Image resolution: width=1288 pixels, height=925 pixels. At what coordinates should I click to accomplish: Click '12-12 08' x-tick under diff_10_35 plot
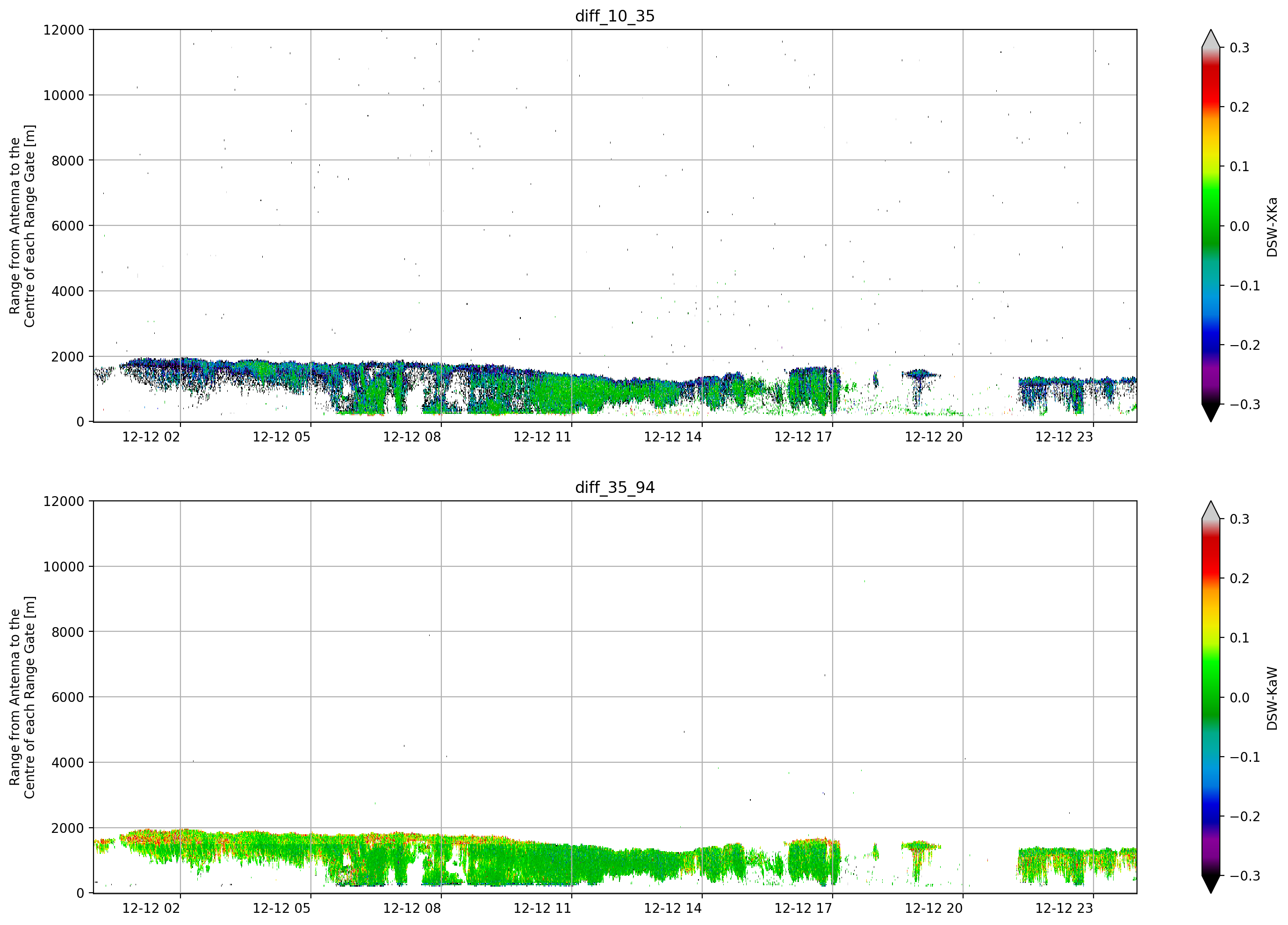(x=412, y=437)
